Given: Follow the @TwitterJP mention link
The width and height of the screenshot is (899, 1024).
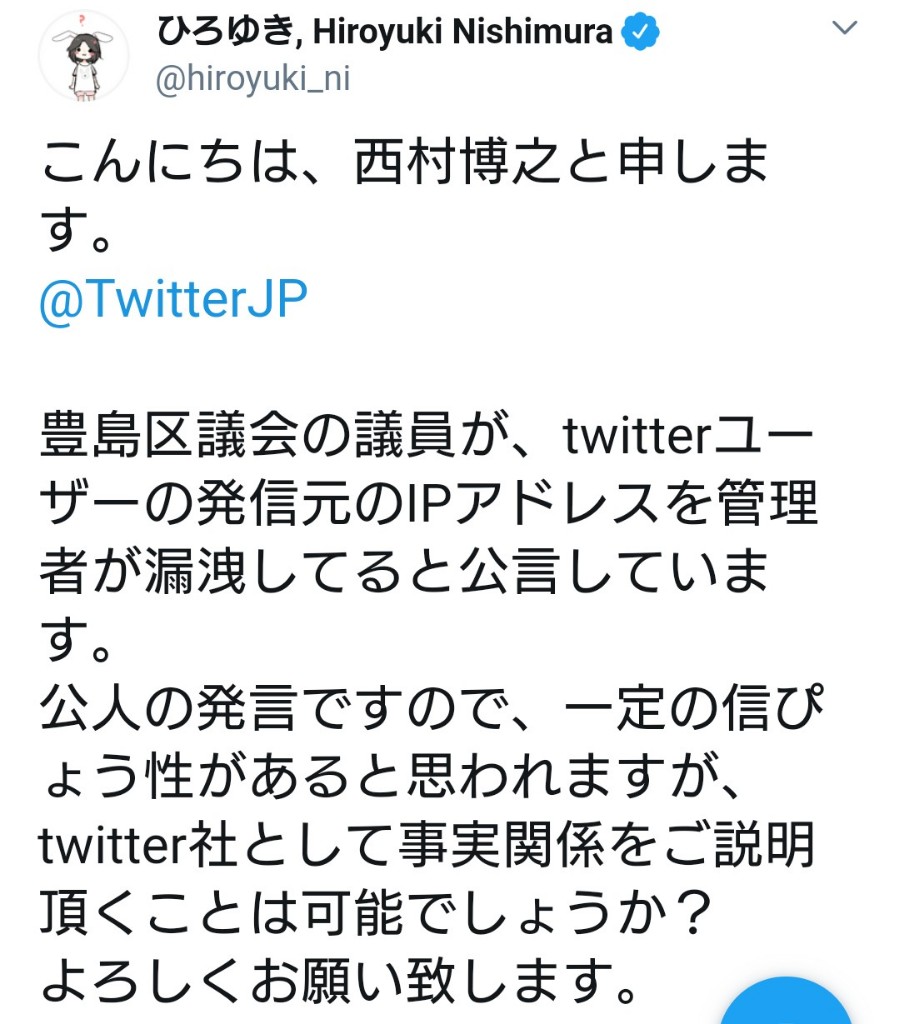Looking at the screenshot, I should point(173,299).
